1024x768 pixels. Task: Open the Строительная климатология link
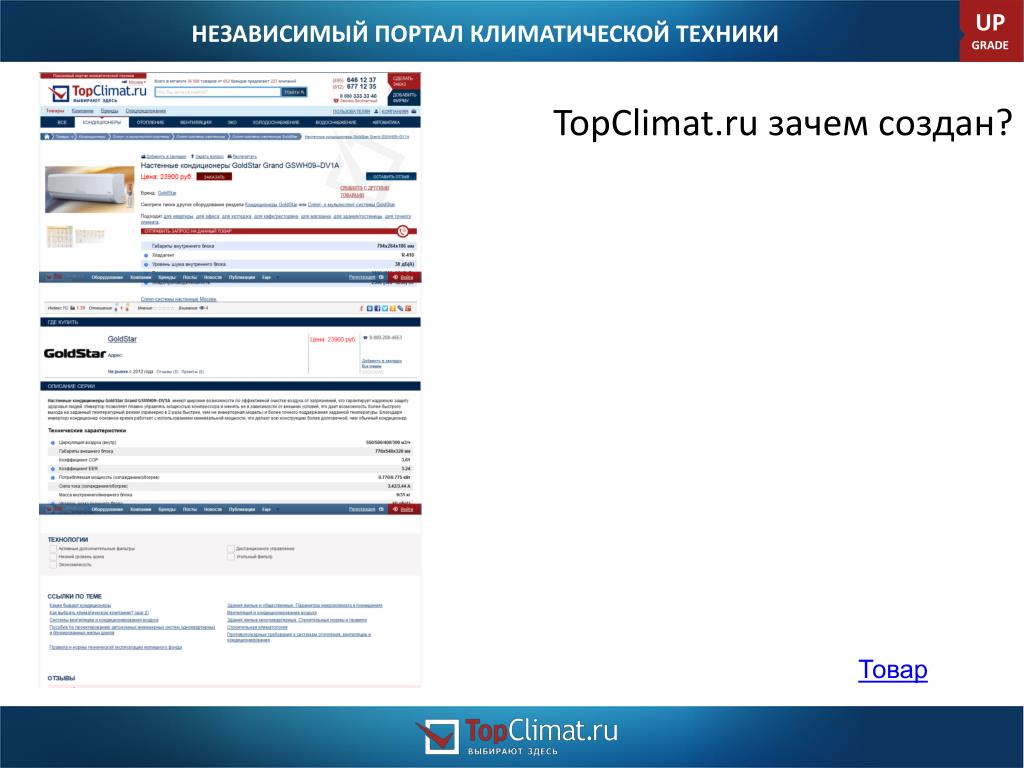(257, 627)
